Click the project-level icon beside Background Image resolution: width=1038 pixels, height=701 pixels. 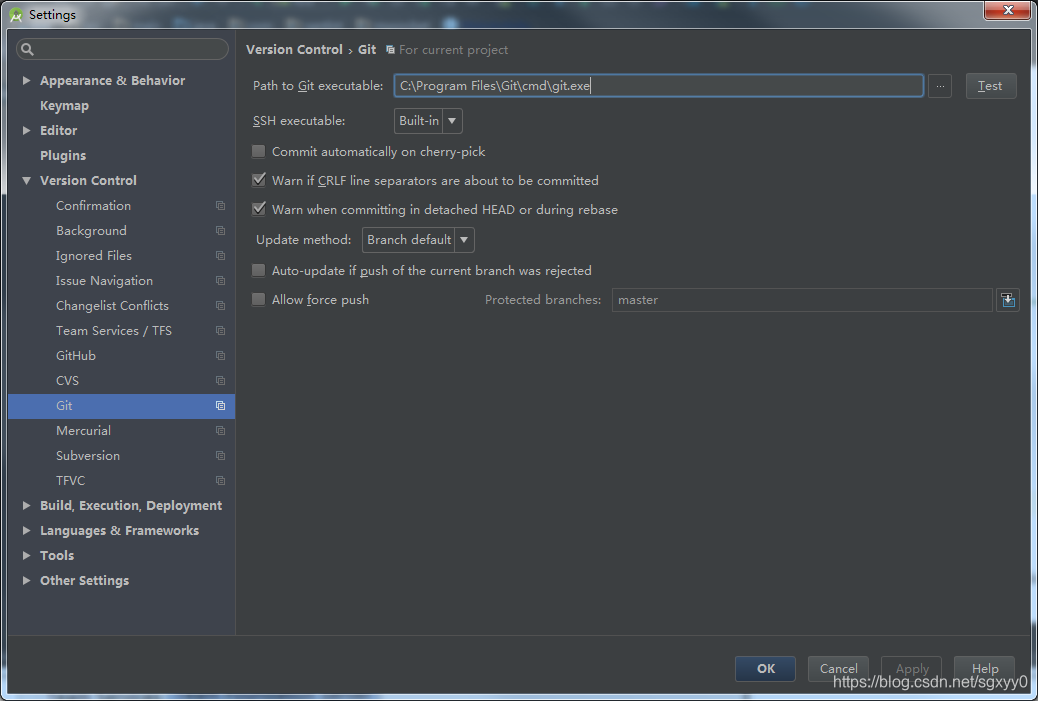220,231
